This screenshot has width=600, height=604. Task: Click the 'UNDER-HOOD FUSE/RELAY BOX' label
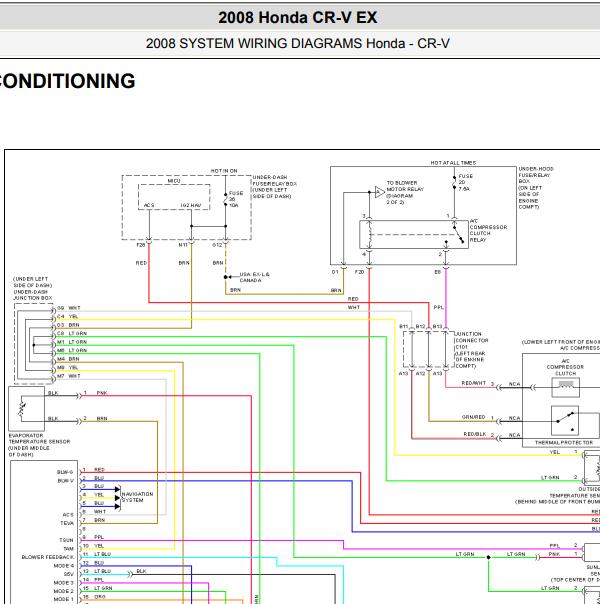pos(536,188)
